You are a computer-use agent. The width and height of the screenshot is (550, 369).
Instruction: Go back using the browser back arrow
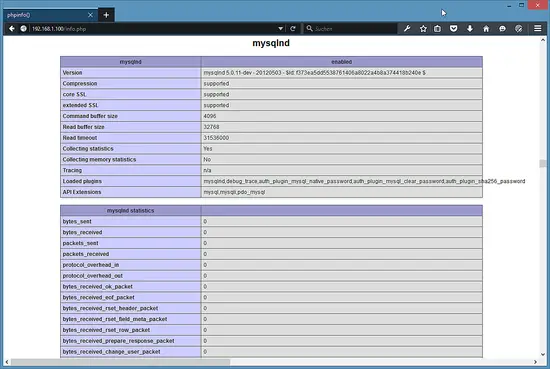point(12,29)
